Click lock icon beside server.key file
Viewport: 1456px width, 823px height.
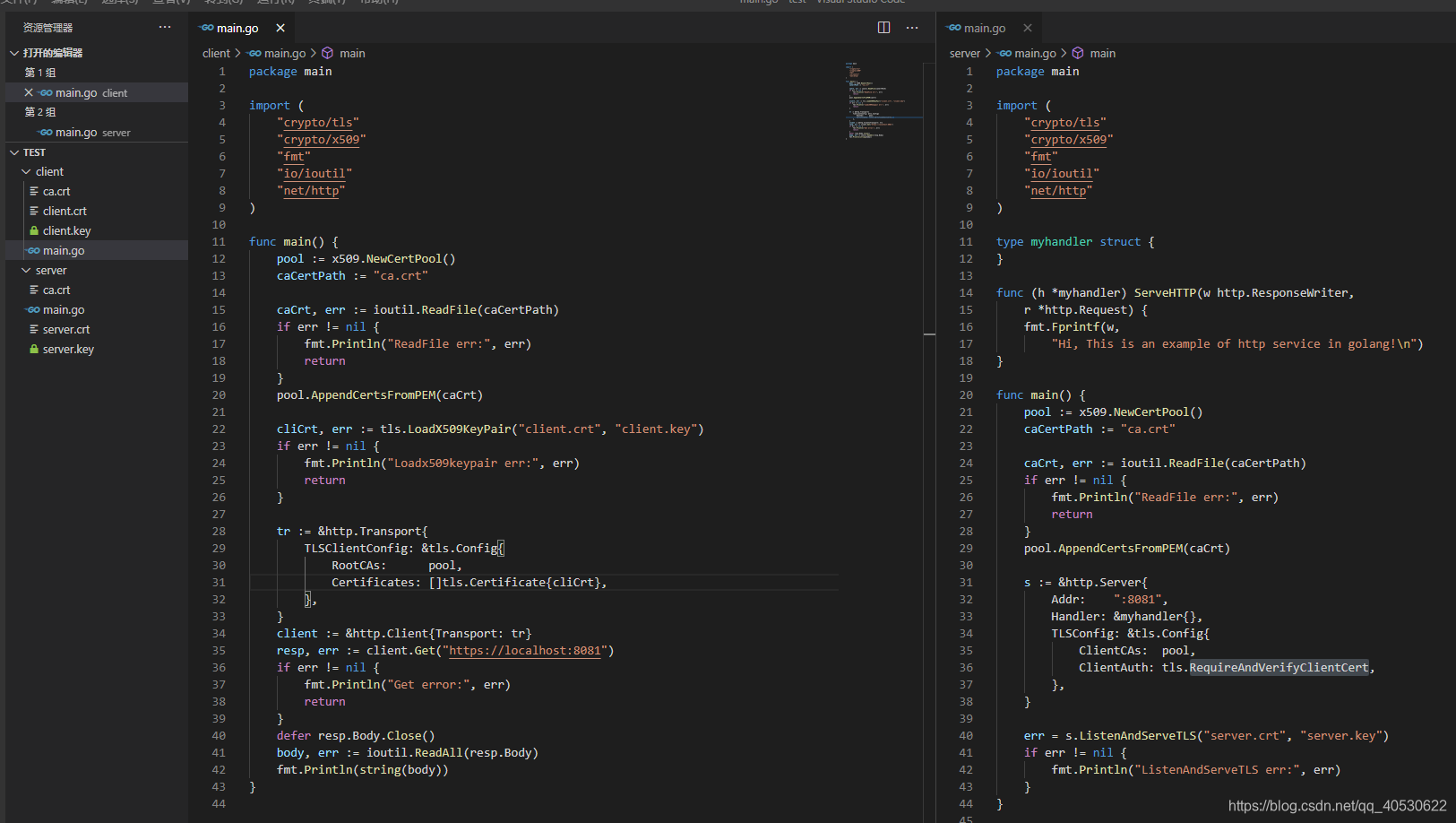[x=34, y=349]
